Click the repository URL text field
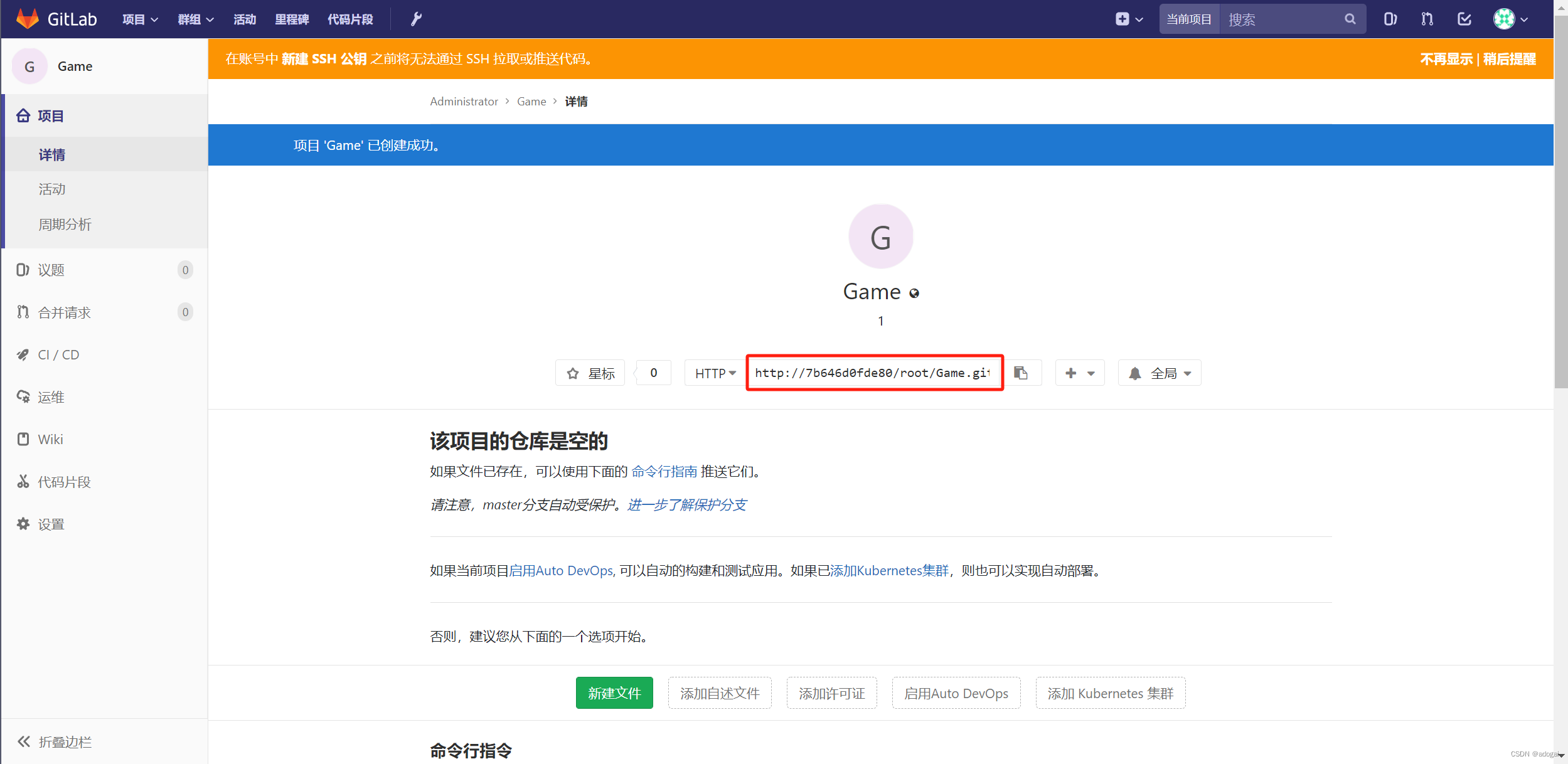 point(872,373)
